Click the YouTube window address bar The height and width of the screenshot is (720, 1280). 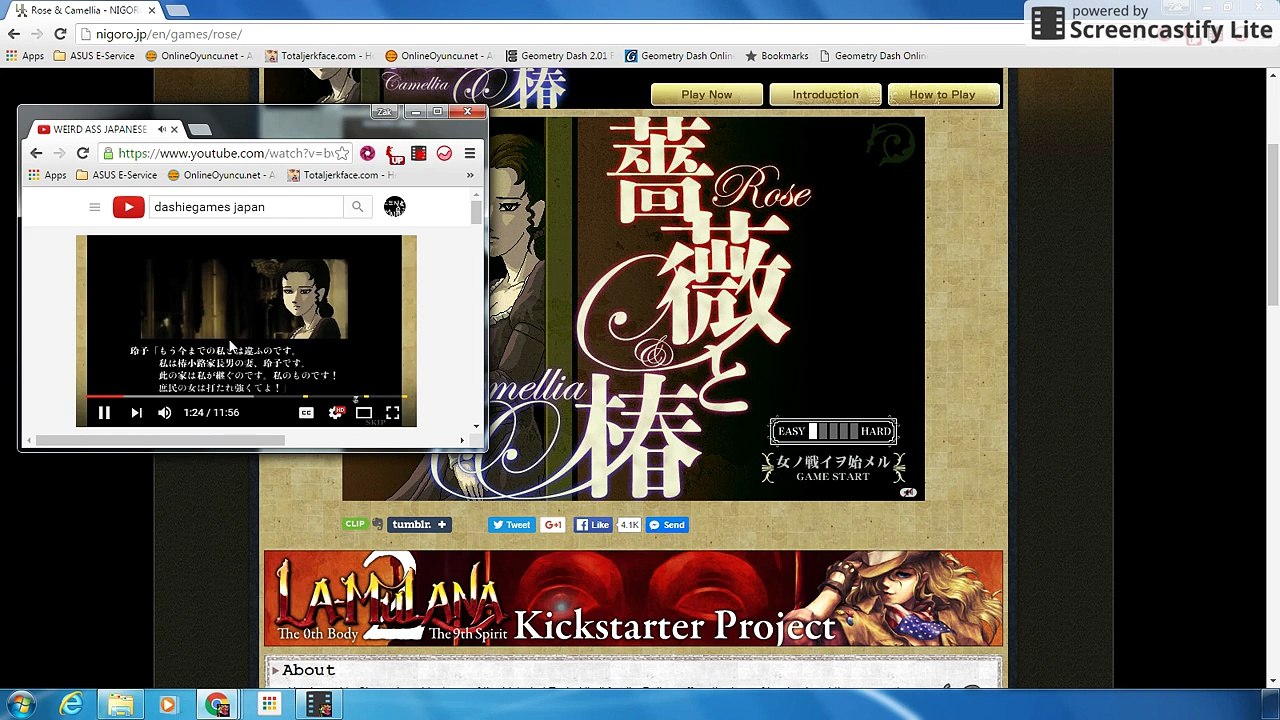click(x=224, y=153)
